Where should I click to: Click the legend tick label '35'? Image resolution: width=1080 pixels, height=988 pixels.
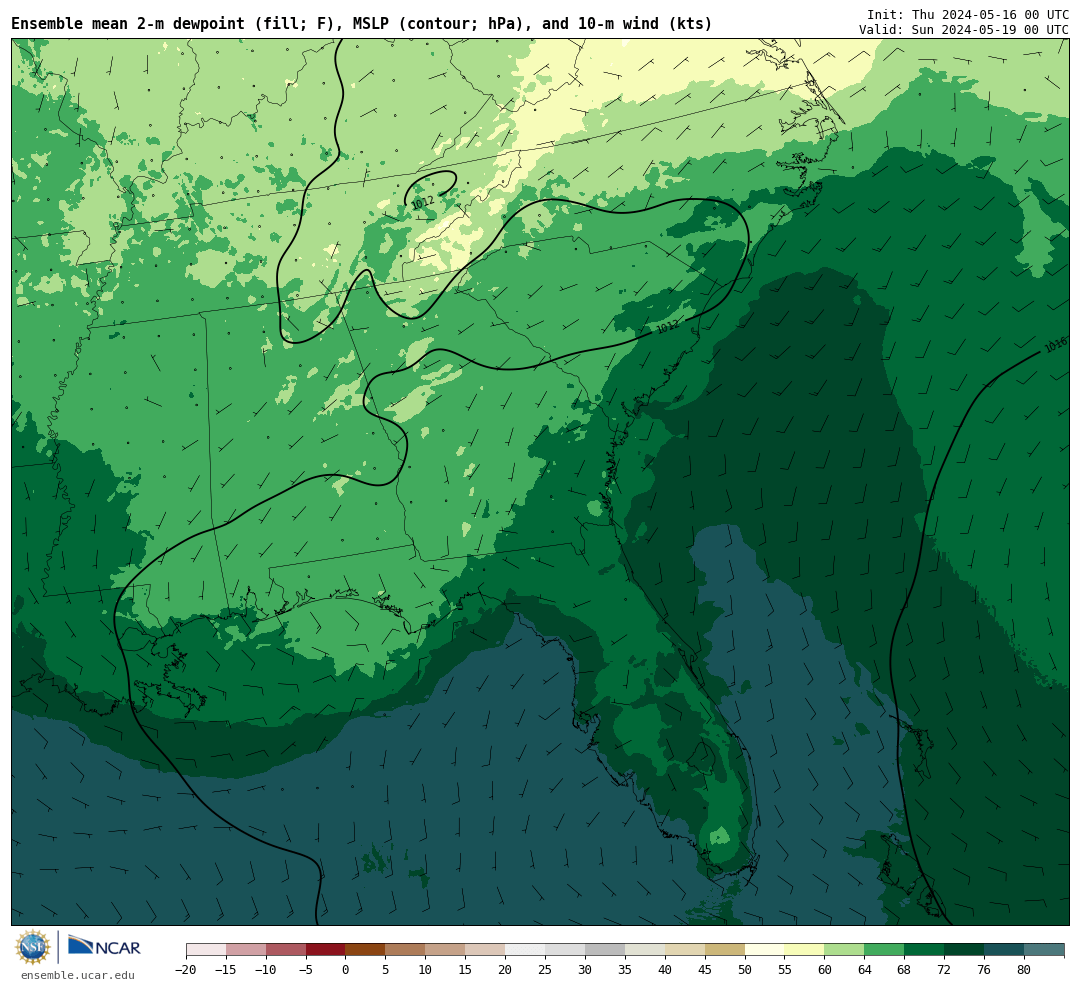(x=625, y=970)
